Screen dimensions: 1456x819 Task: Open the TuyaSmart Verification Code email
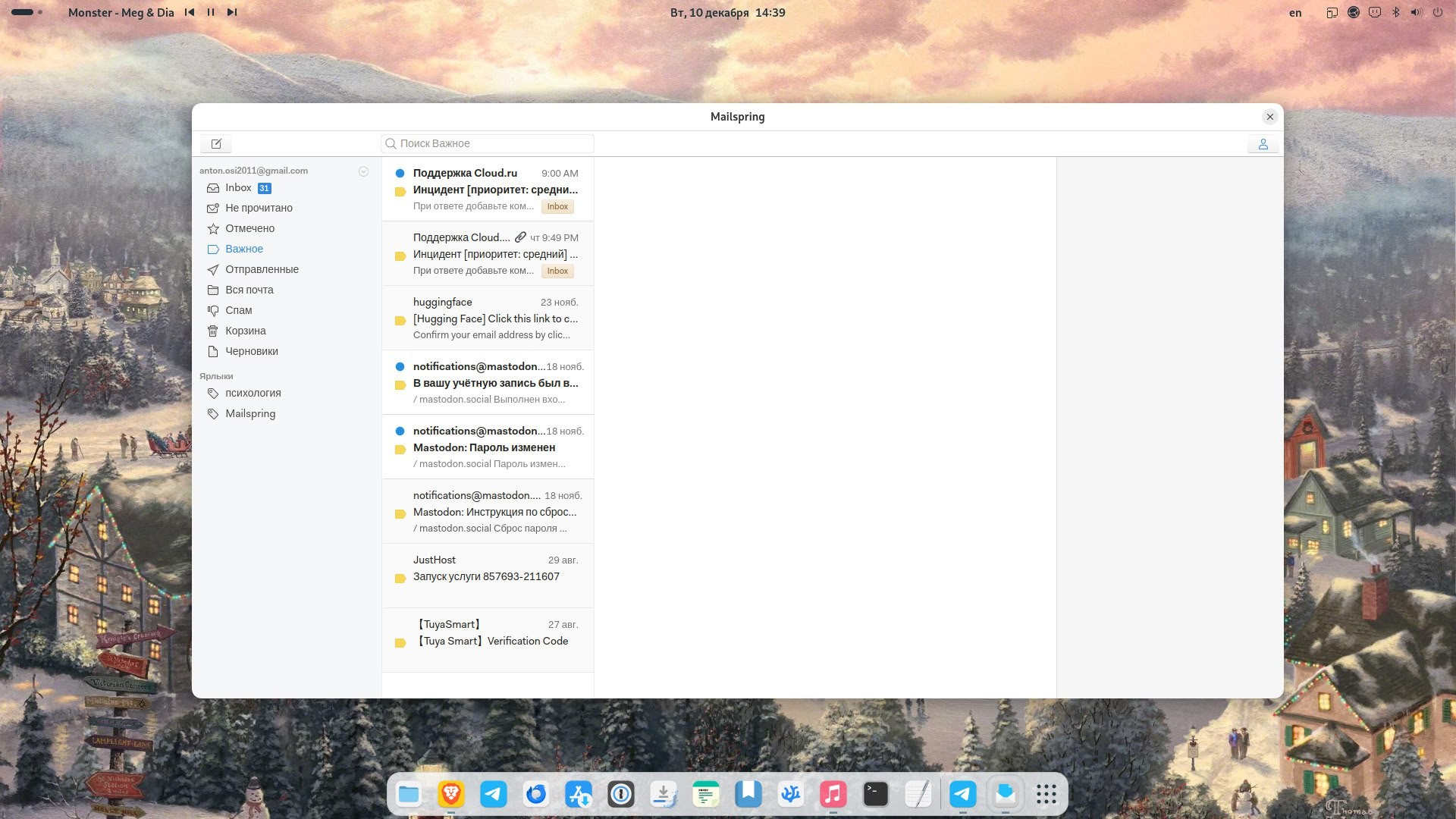point(488,640)
